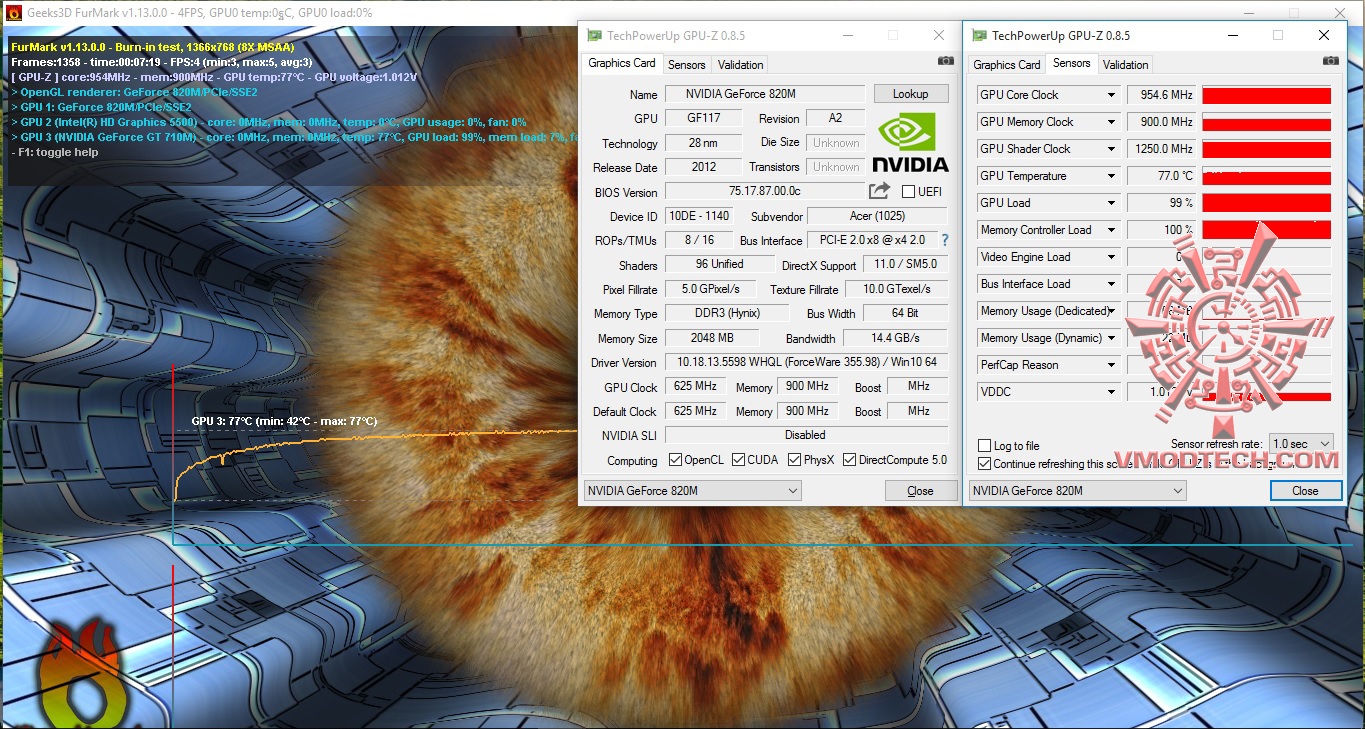Click the Subvendor value Acer (1025)
The height and width of the screenshot is (729, 1365).
(x=877, y=216)
